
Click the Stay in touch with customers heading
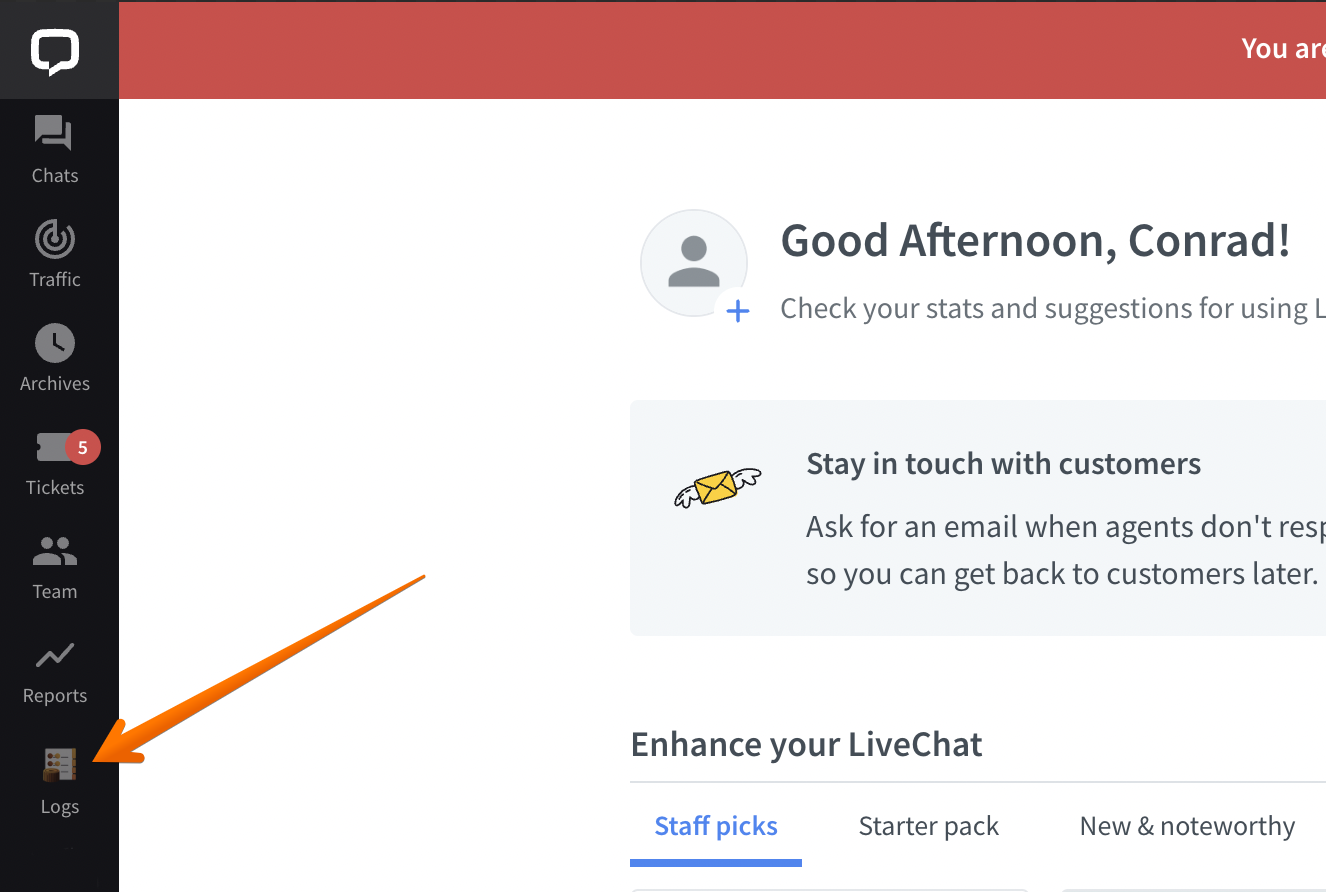1003,463
